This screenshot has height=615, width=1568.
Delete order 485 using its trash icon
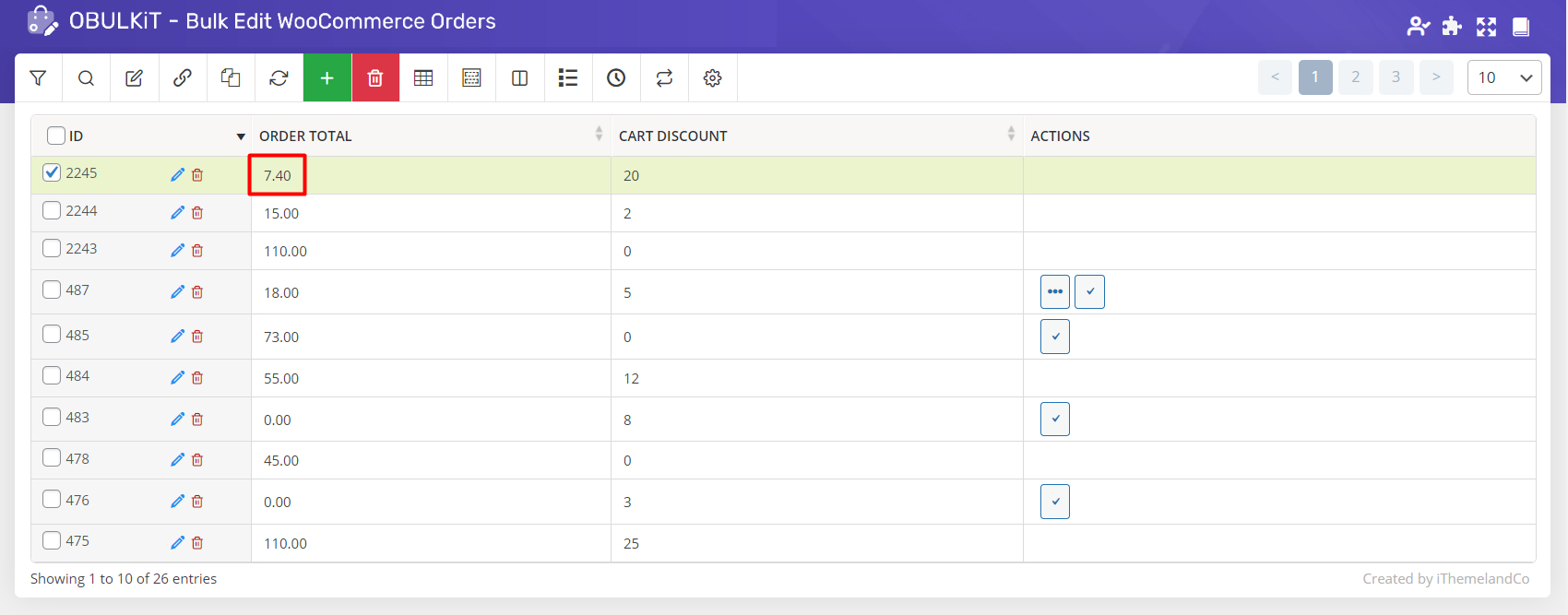[x=197, y=337]
